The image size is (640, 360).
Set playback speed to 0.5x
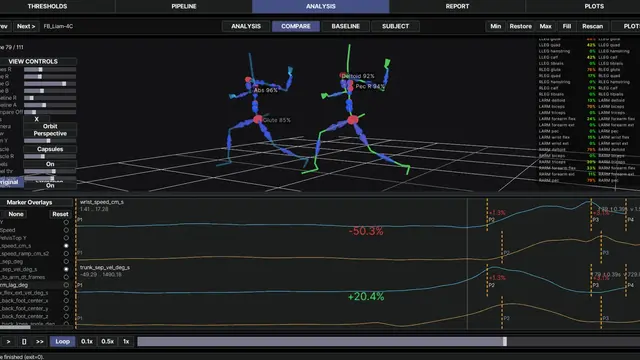tap(107, 342)
